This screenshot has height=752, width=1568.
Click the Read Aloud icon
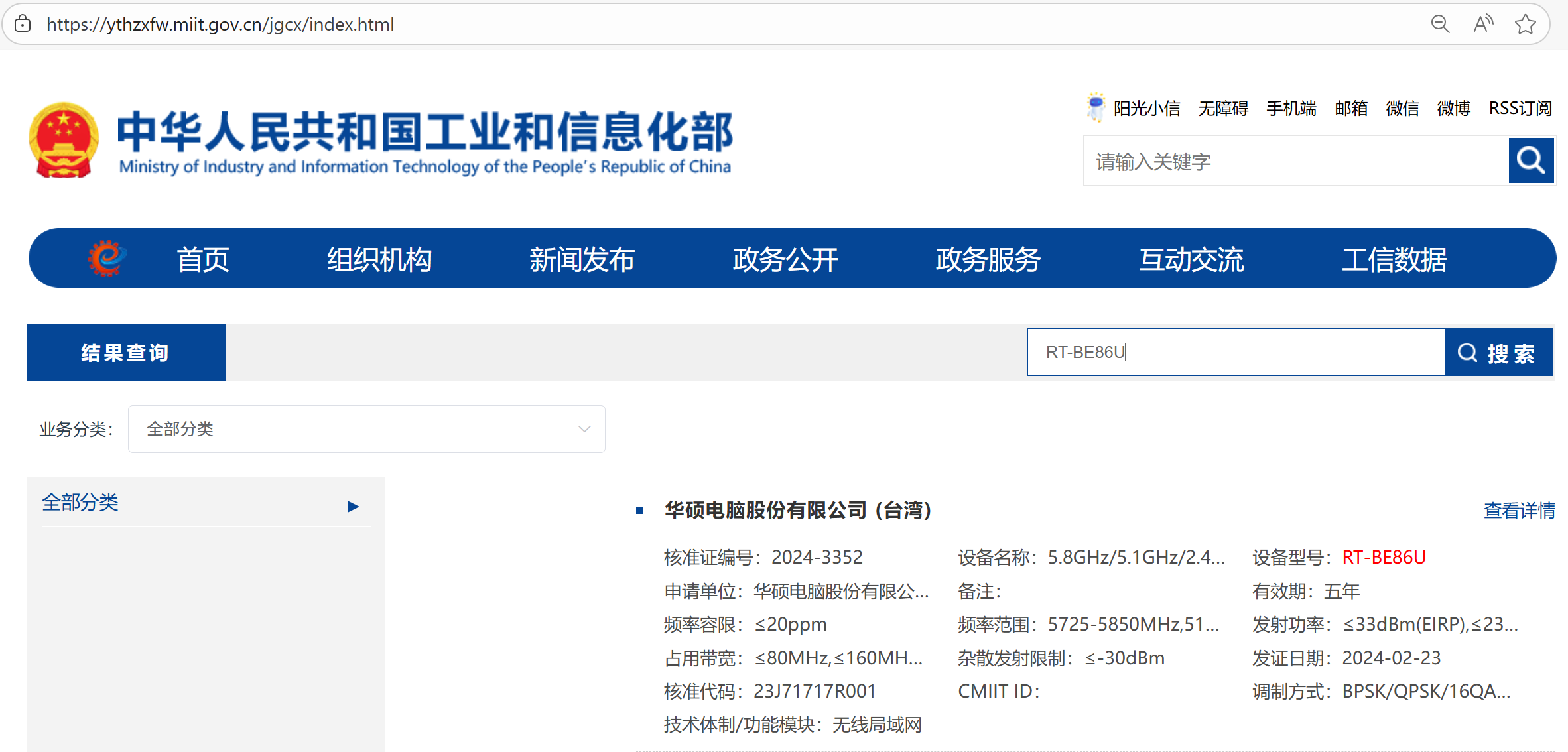[1483, 25]
